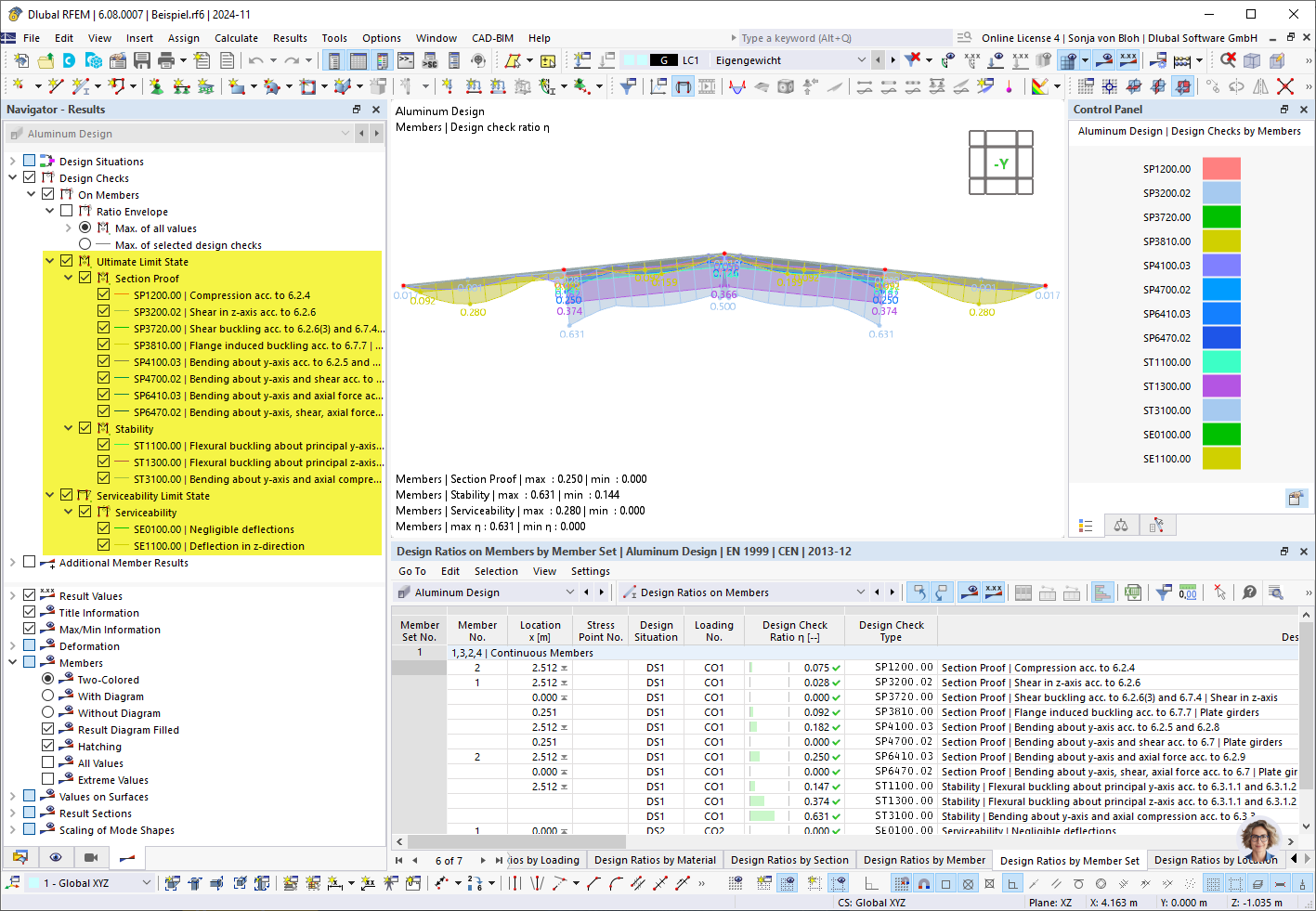
Task: Open the console window icon in toolbar
Action: [406, 60]
